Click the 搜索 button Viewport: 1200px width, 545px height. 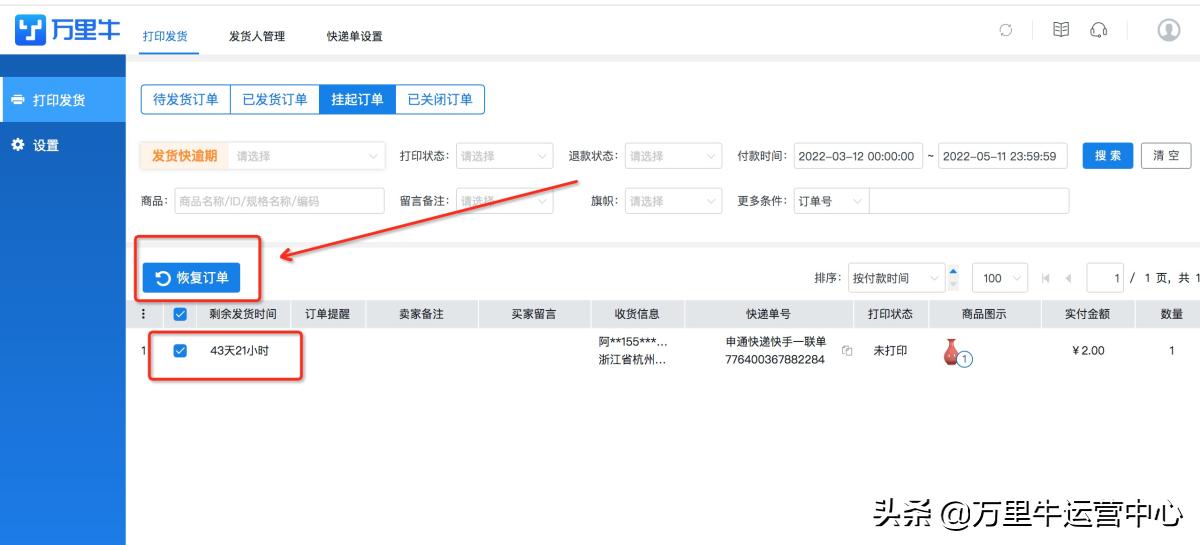click(x=1107, y=156)
